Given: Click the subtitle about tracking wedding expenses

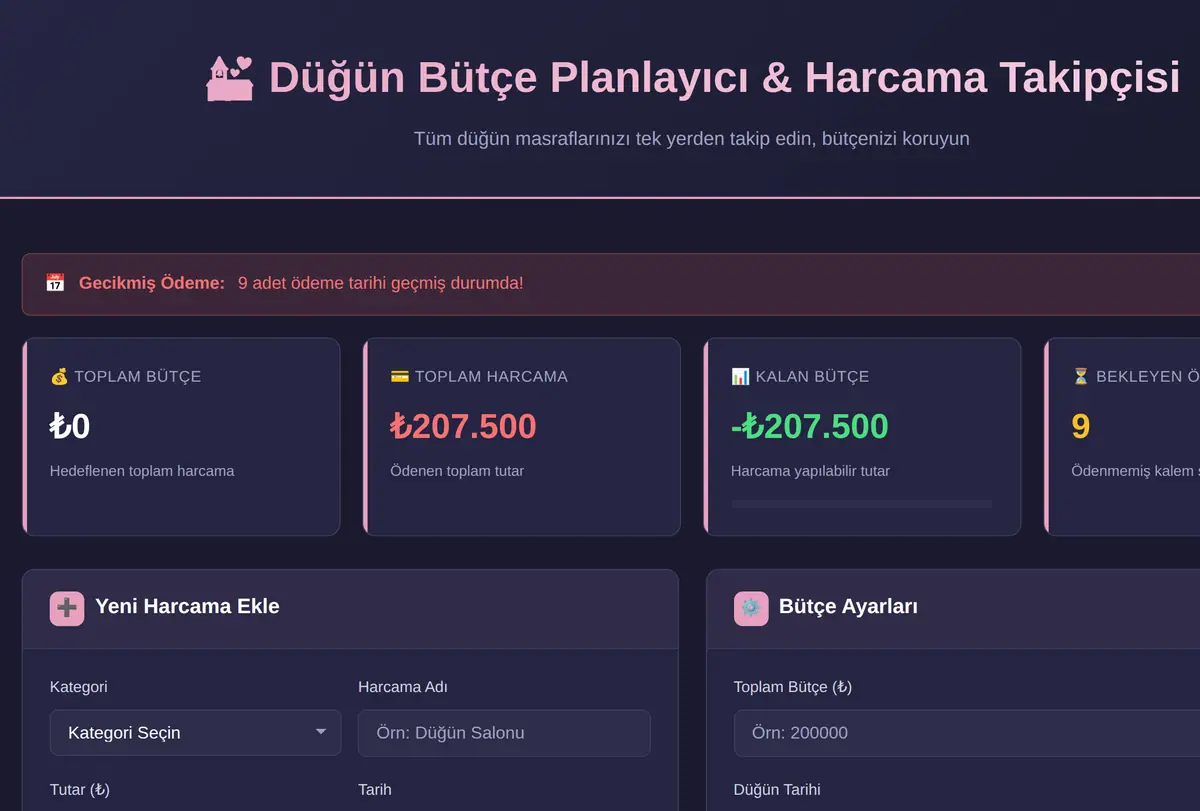Looking at the screenshot, I should (692, 138).
